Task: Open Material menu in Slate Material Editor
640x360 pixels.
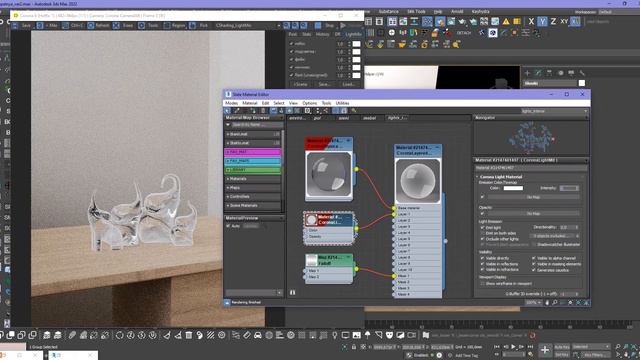Action: click(x=249, y=103)
